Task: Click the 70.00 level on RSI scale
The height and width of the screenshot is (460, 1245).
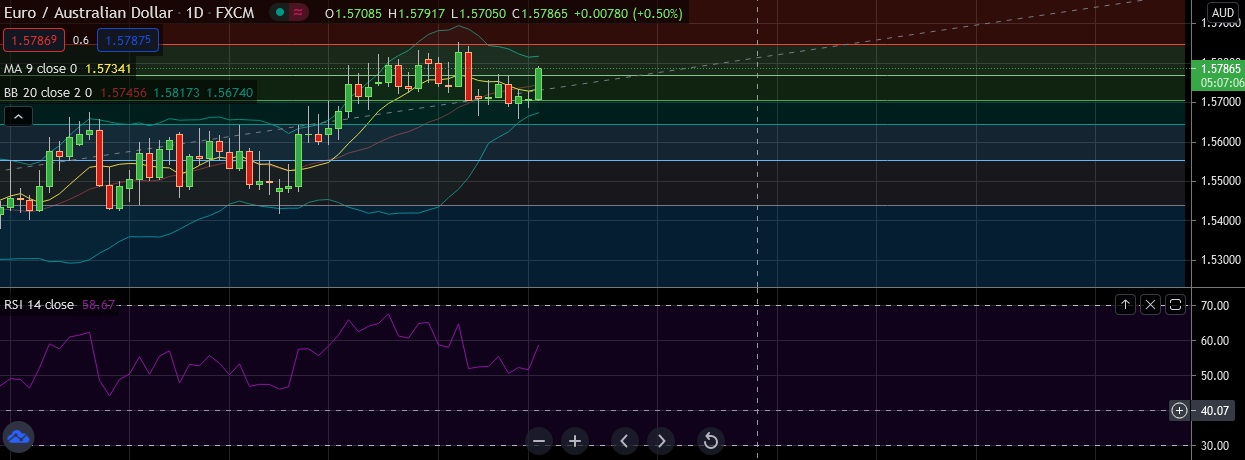Action: point(1214,305)
